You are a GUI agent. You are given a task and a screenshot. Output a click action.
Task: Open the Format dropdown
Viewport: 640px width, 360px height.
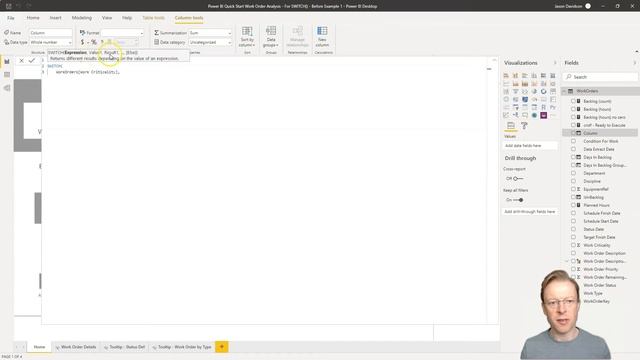[122, 33]
